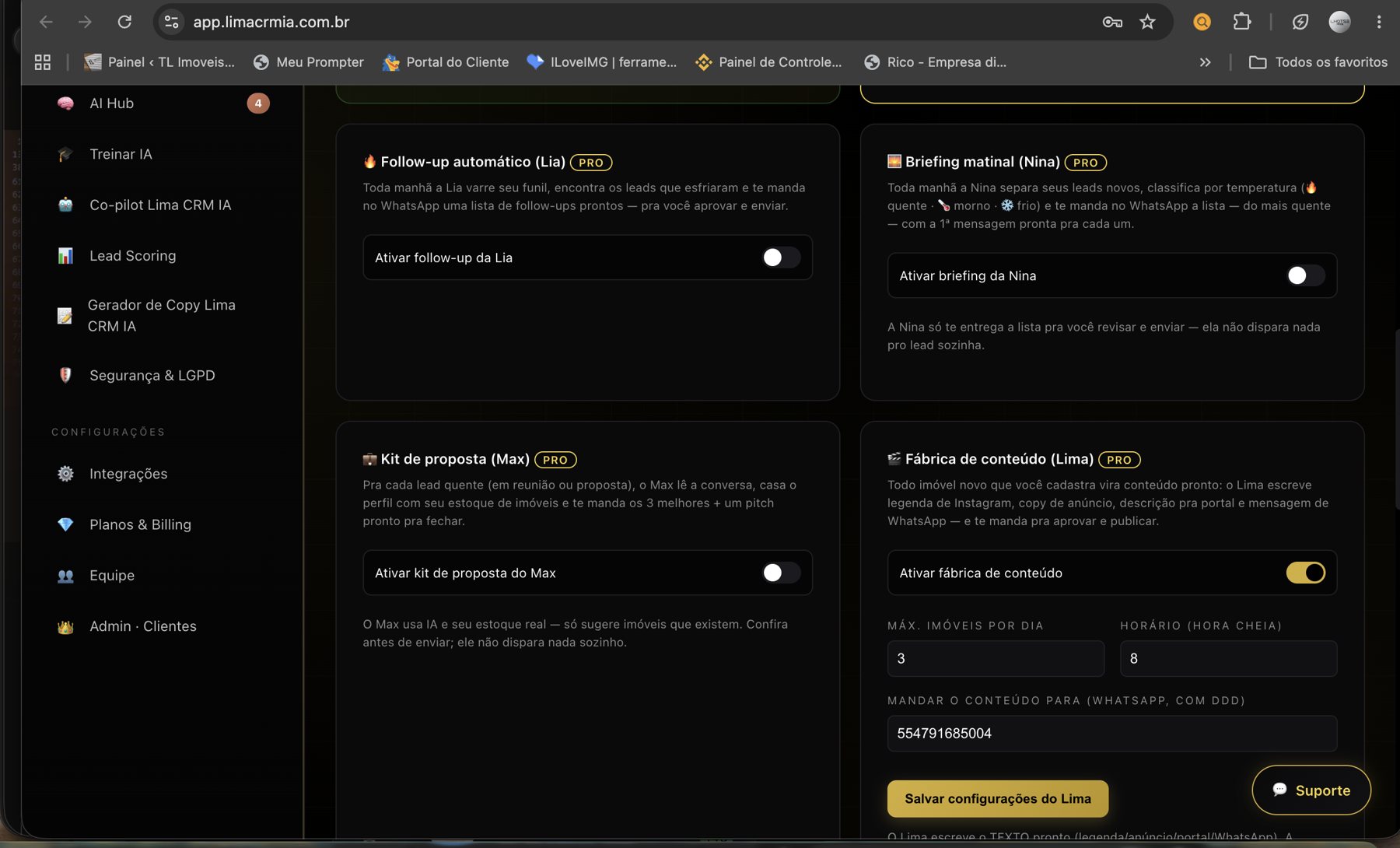
Task: Click the brain icon next to AI Hub
Action: tap(65, 103)
